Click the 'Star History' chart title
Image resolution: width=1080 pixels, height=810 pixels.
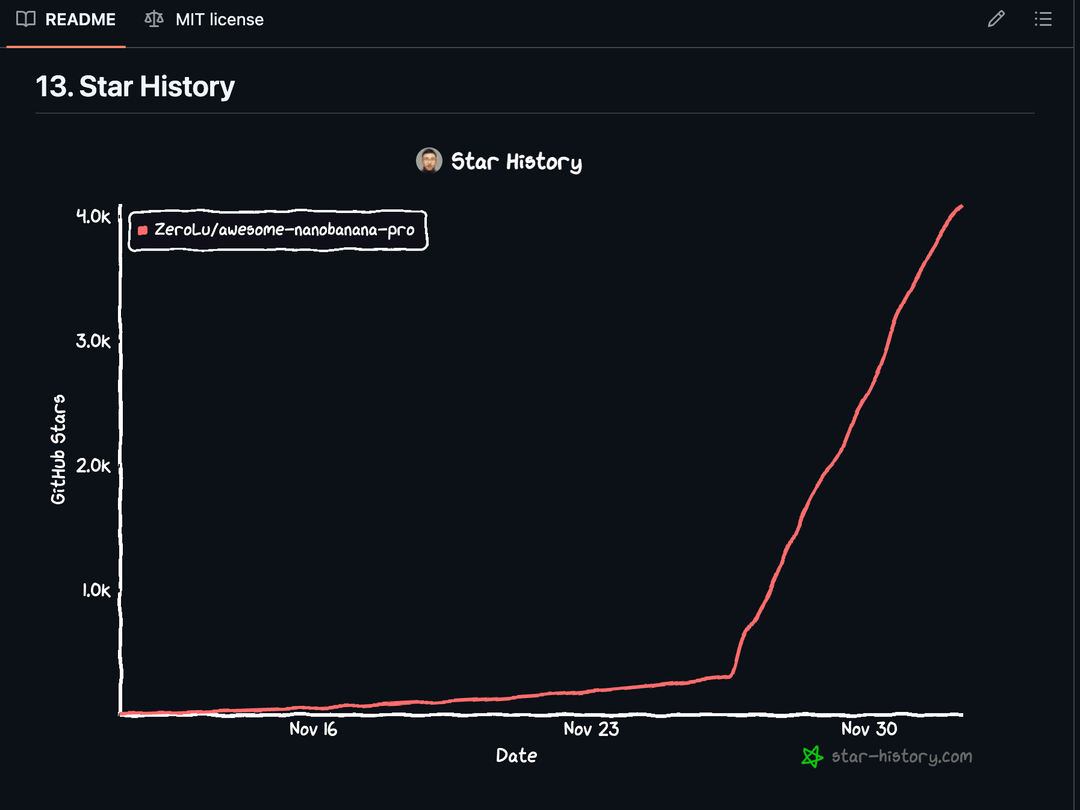pos(516,161)
